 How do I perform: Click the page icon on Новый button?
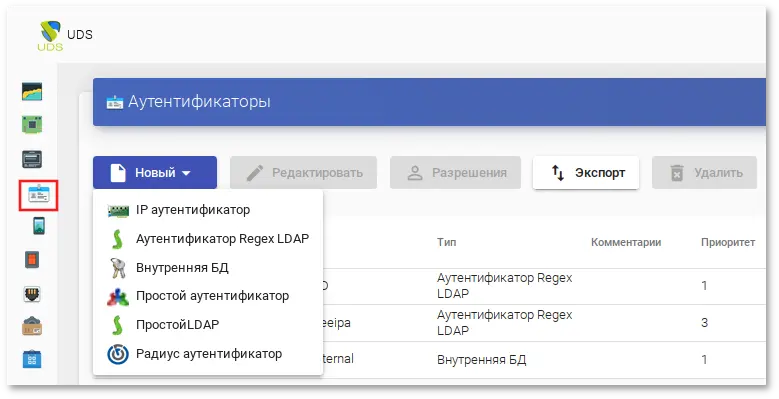[x=118, y=173]
